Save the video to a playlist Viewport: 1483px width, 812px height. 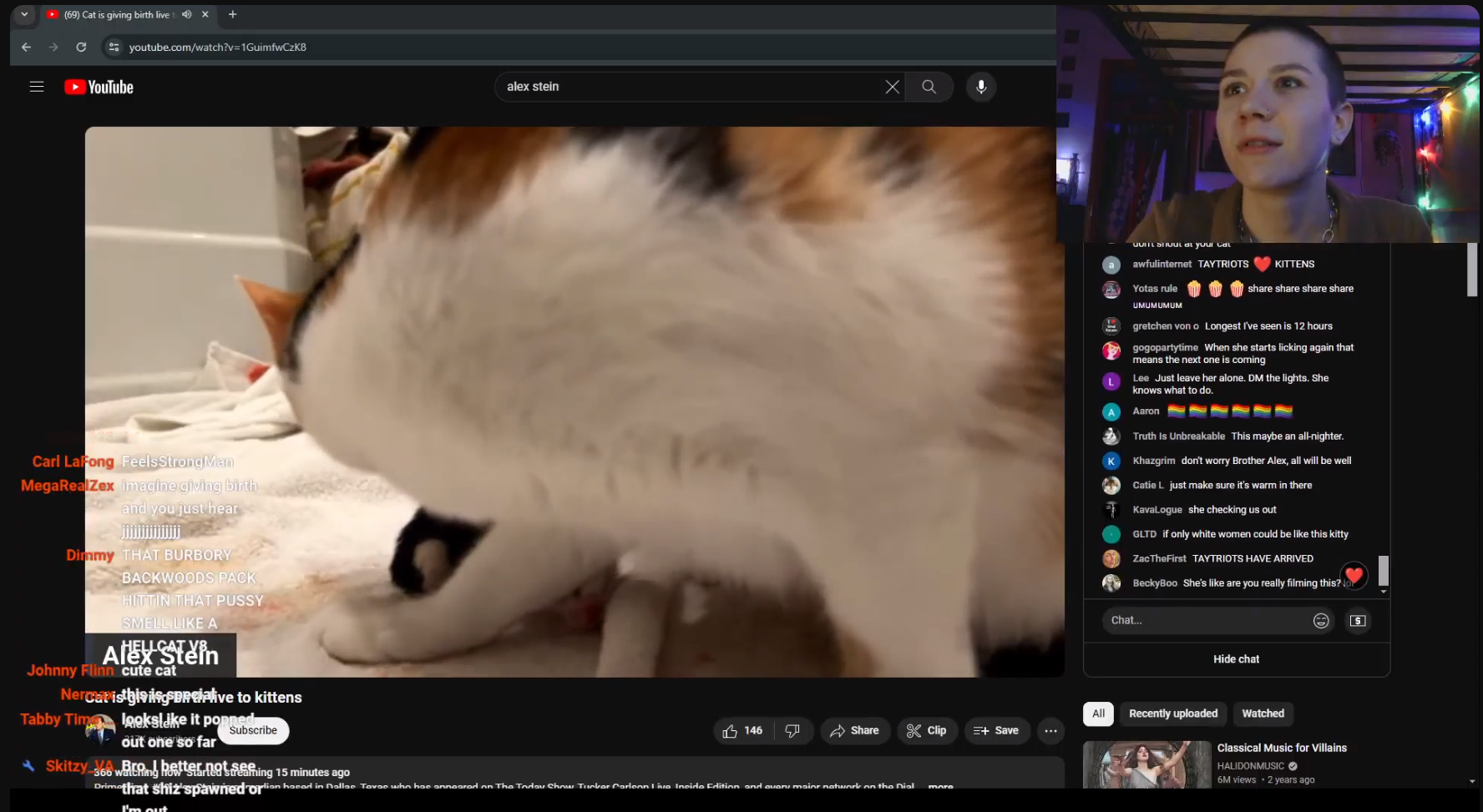click(997, 731)
